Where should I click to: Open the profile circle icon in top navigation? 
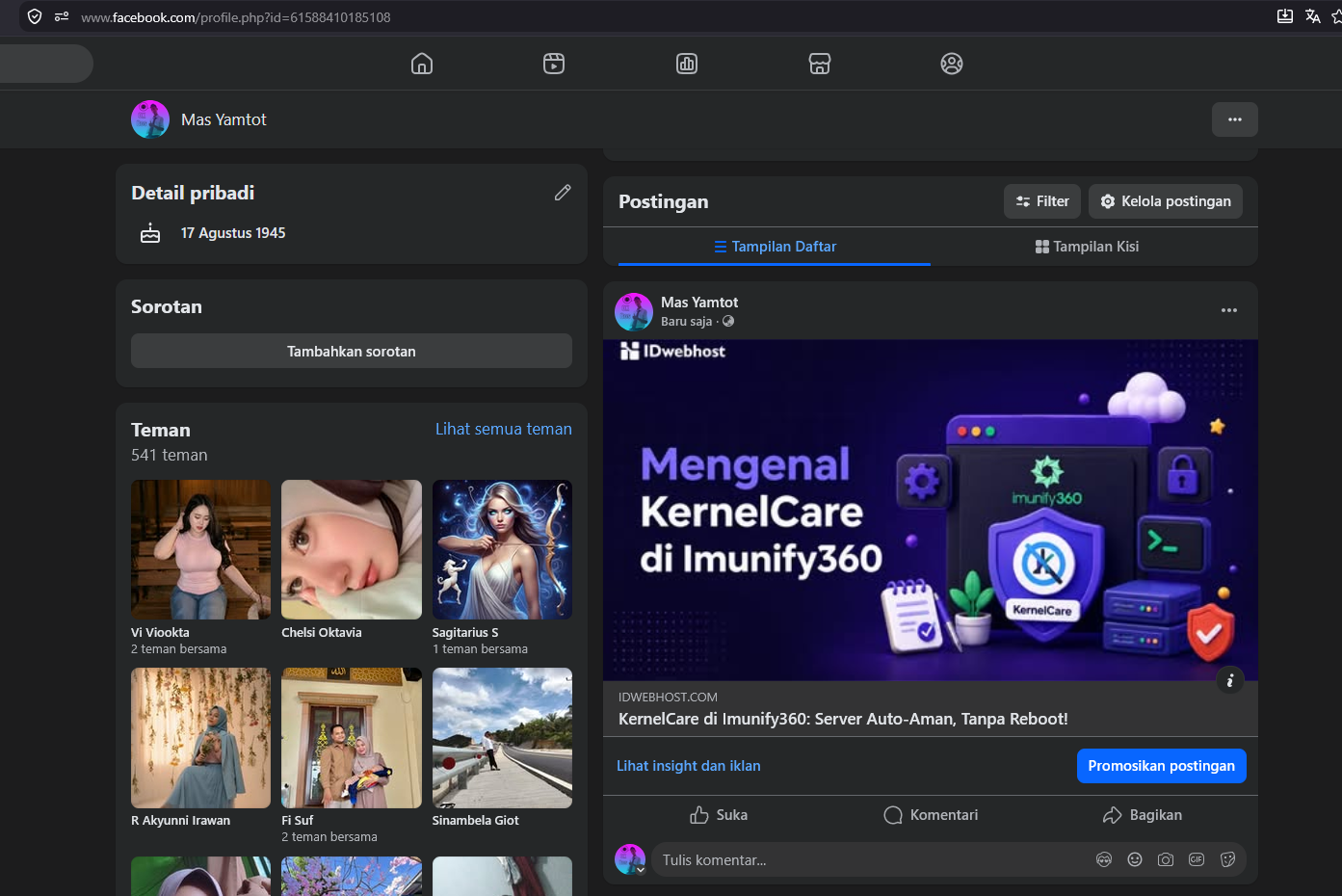pos(952,64)
